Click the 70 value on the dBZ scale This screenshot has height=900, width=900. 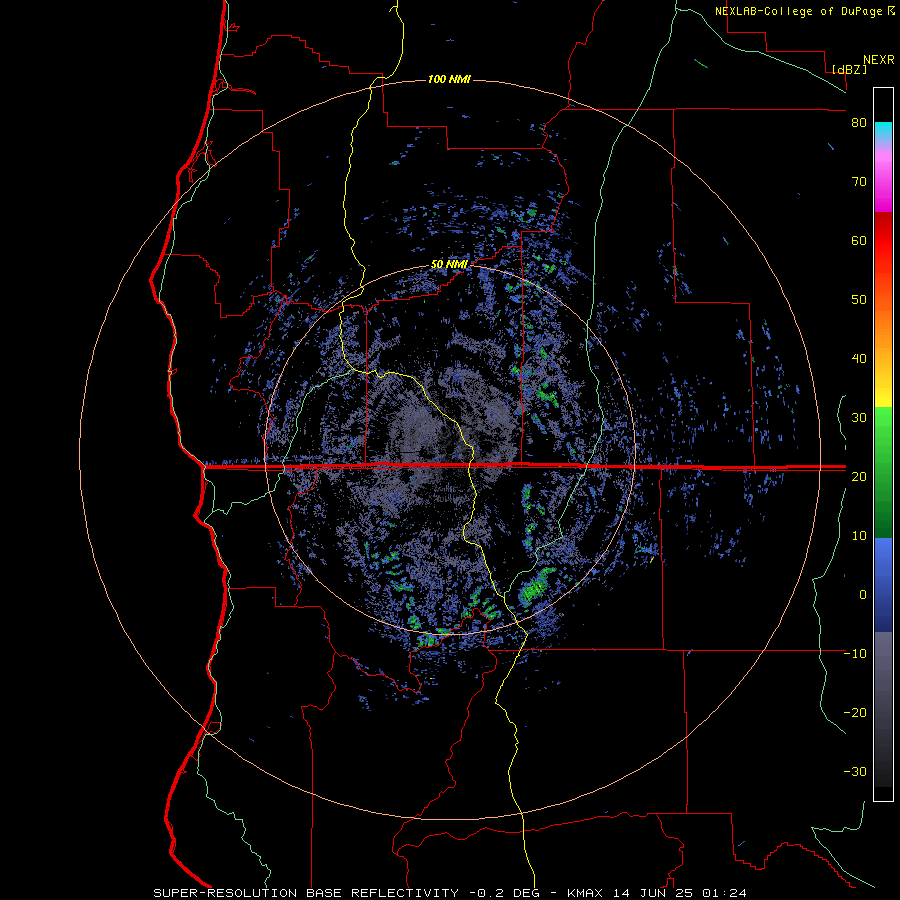859,182
